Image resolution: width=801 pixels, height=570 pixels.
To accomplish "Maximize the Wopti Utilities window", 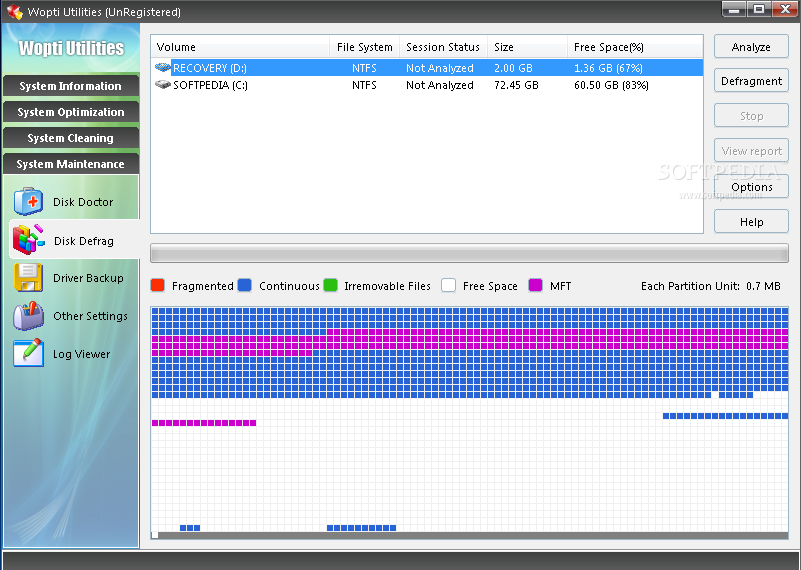I will click(x=759, y=9).
